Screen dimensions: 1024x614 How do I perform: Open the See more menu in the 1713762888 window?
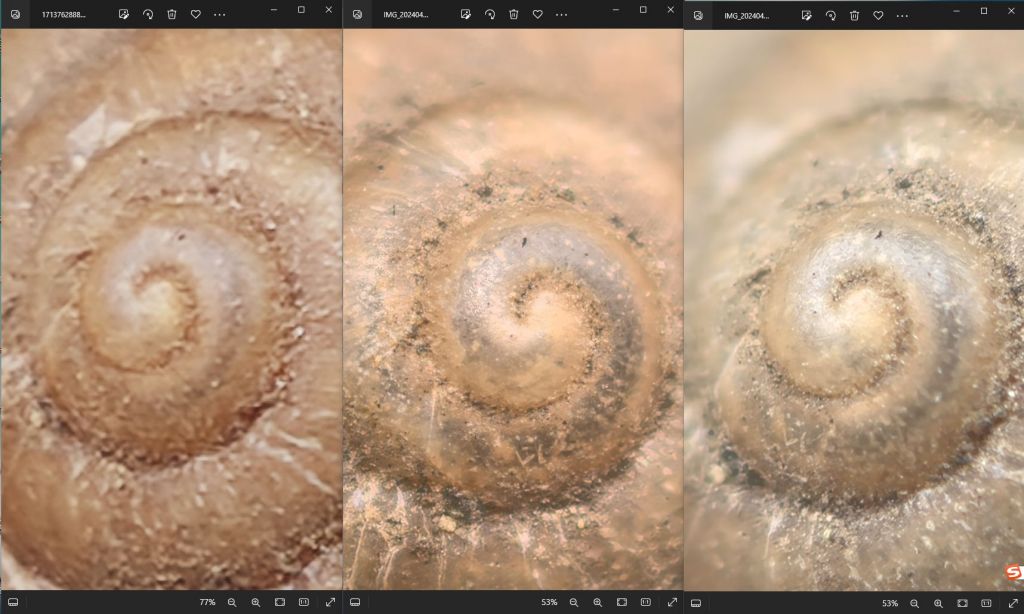(x=220, y=14)
